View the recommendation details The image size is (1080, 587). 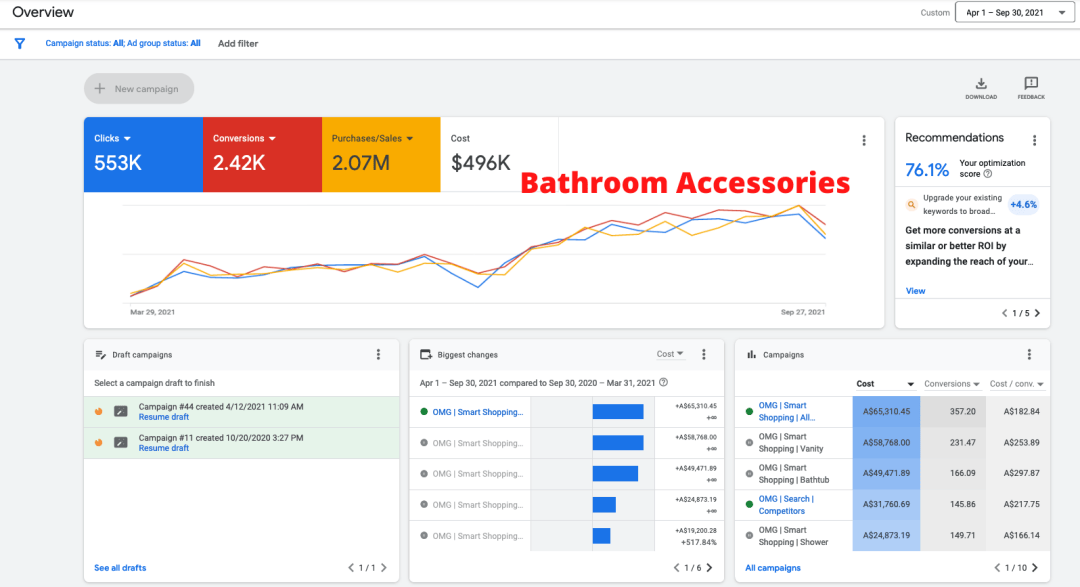coord(915,291)
